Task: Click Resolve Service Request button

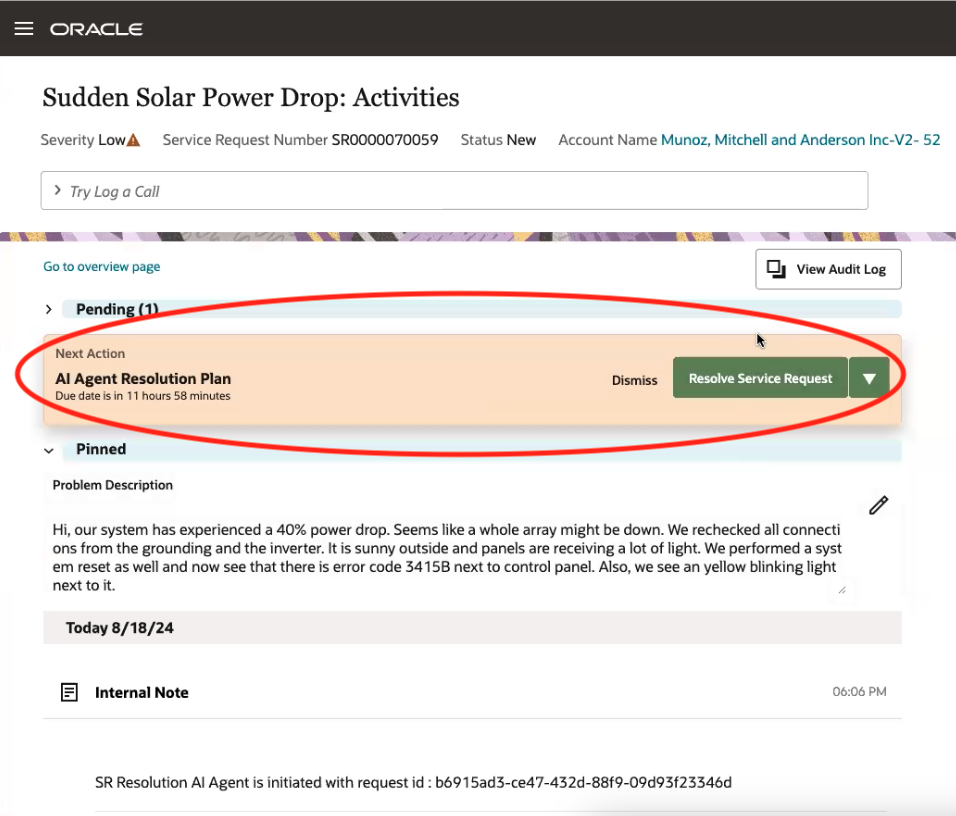Action: point(760,378)
